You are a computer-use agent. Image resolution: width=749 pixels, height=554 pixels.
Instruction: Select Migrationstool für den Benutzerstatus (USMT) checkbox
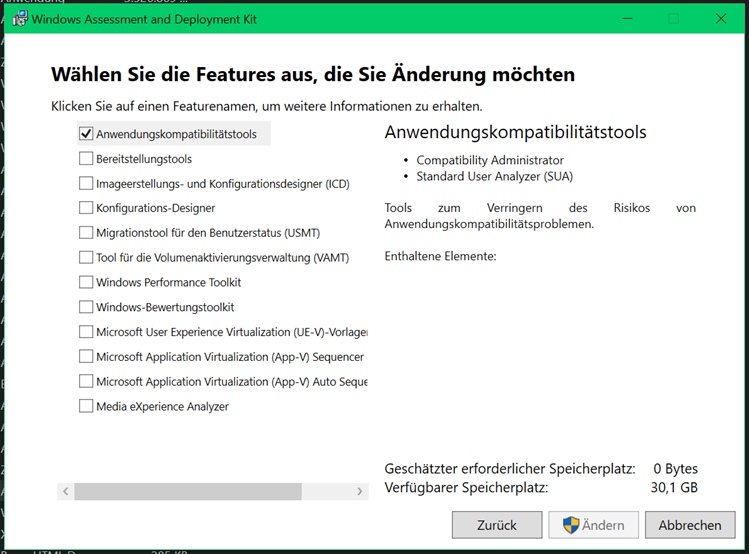click(x=86, y=233)
